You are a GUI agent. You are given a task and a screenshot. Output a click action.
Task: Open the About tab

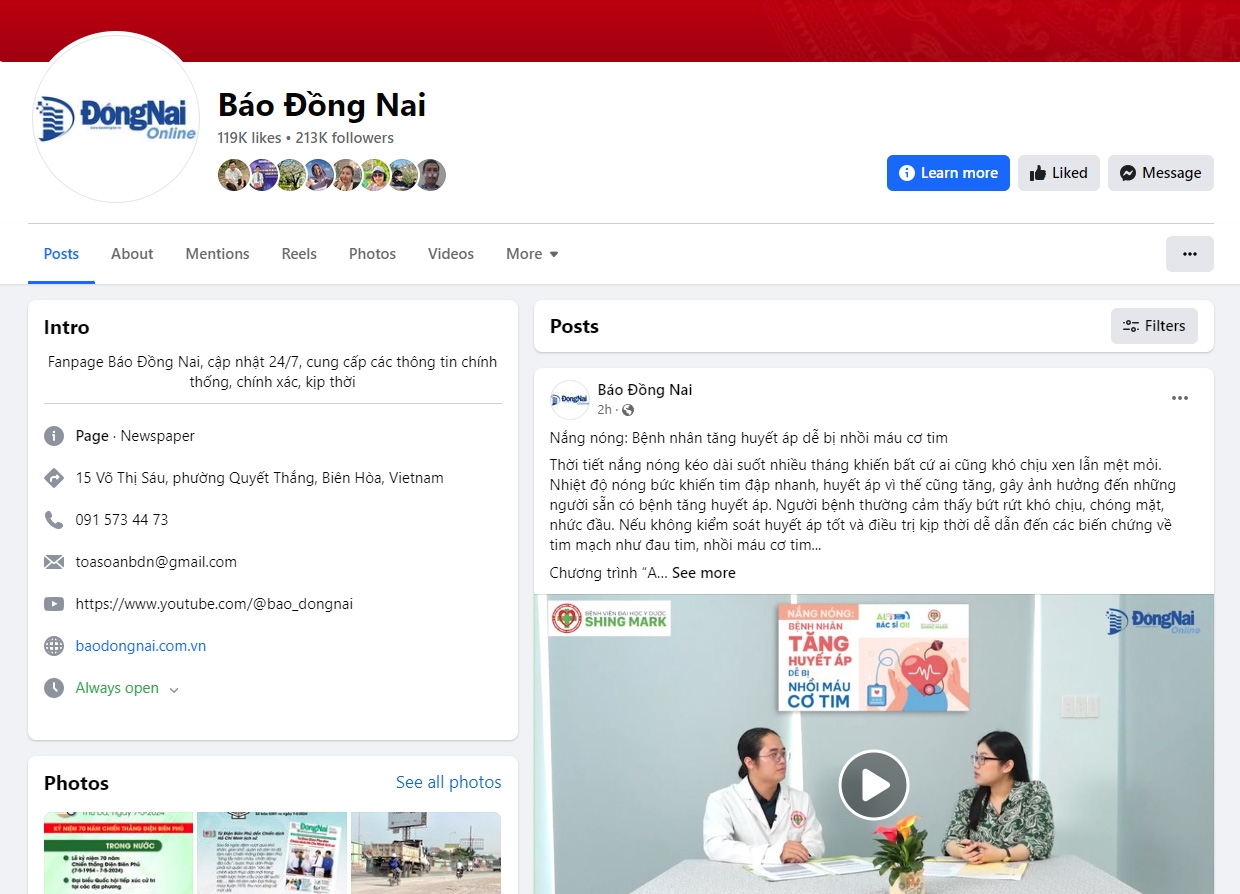tap(132, 254)
